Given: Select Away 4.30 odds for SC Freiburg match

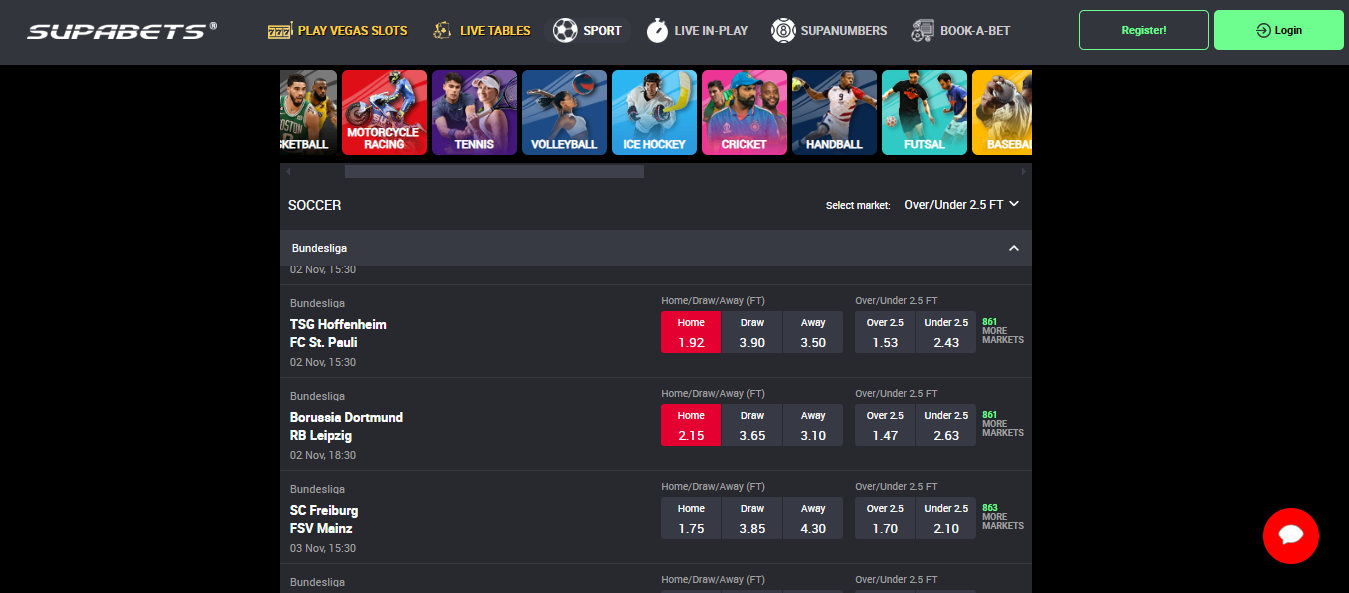Looking at the screenshot, I should (813, 518).
